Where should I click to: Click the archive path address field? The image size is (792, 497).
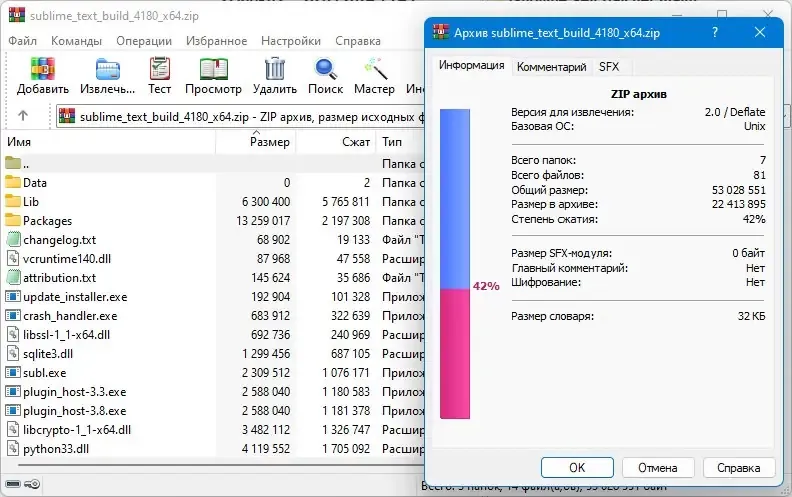(x=240, y=117)
